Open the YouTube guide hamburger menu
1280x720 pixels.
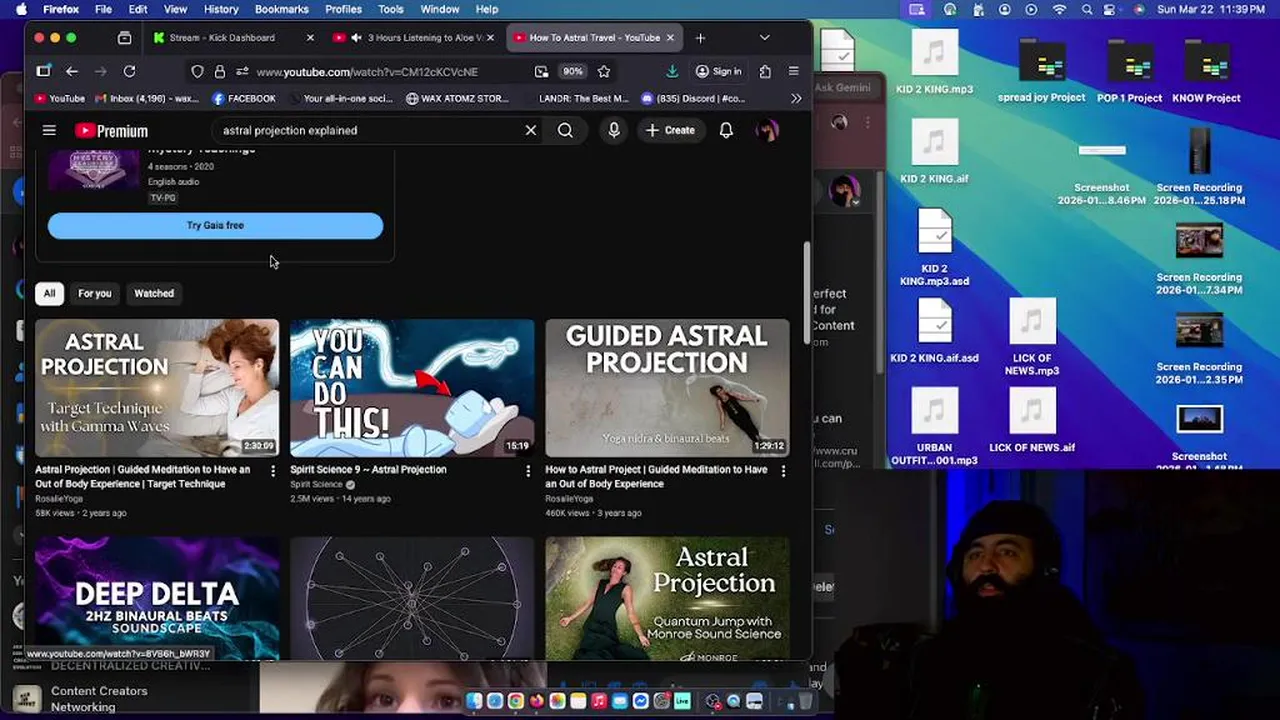tap(49, 130)
